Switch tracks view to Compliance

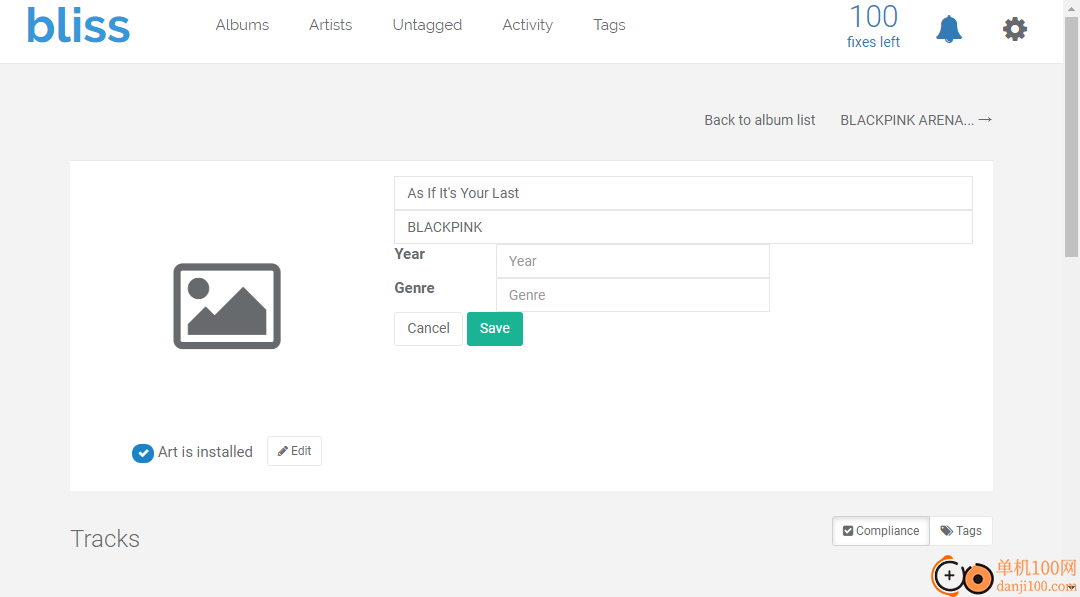click(x=881, y=531)
